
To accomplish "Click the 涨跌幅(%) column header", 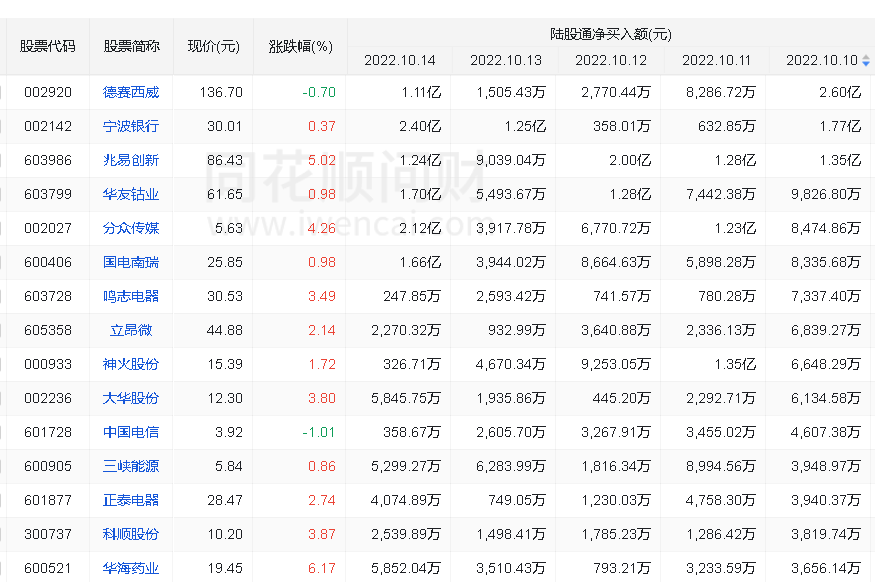I will coord(300,46).
